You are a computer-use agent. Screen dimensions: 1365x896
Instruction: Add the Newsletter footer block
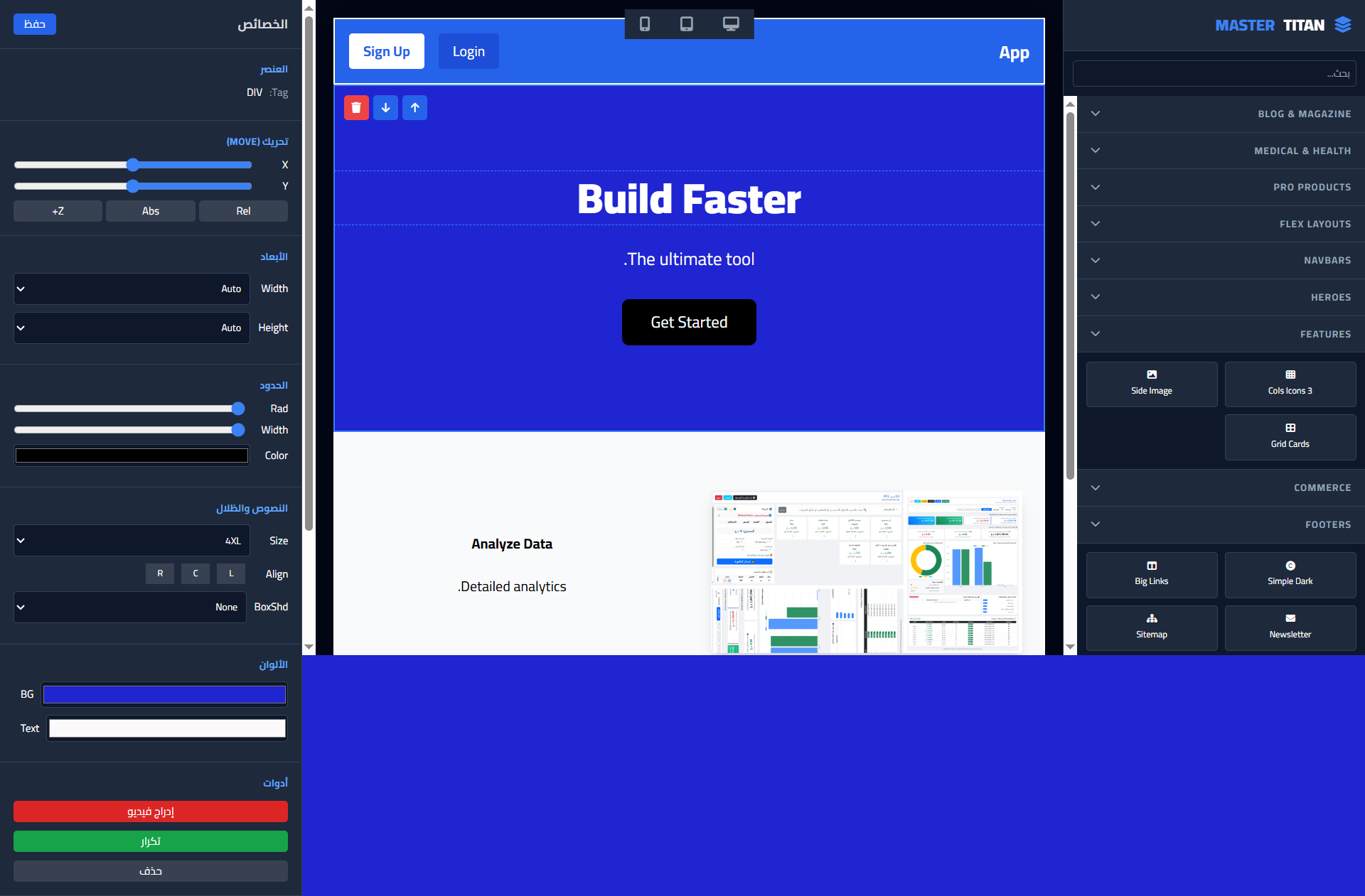(1290, 627)
